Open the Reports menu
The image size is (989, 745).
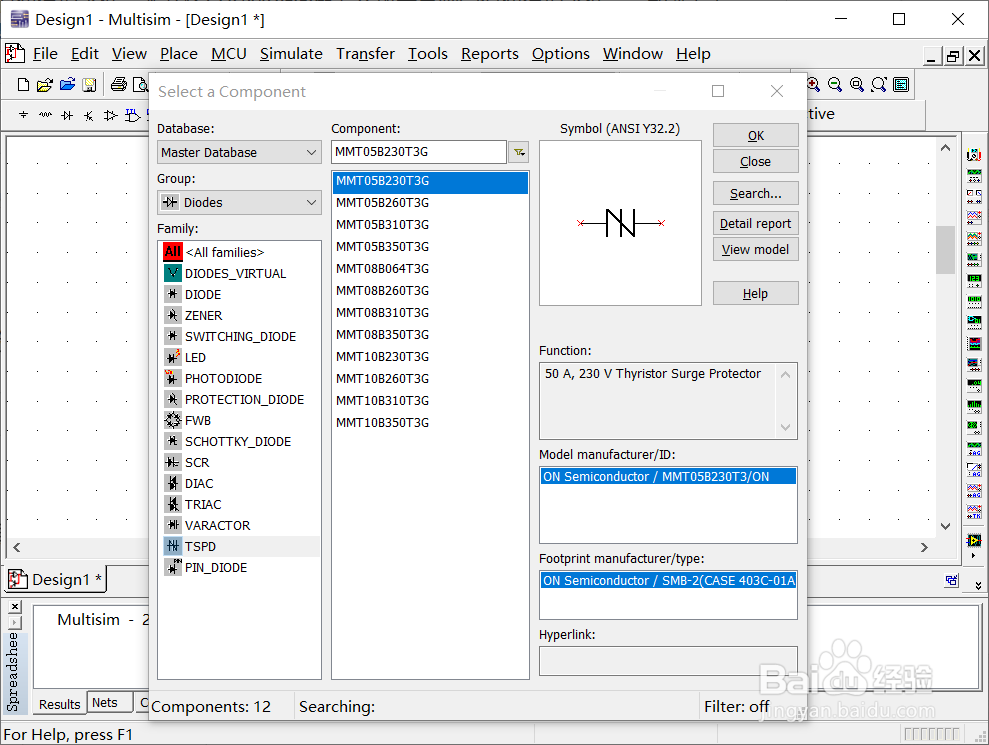[x=489, y=54]
